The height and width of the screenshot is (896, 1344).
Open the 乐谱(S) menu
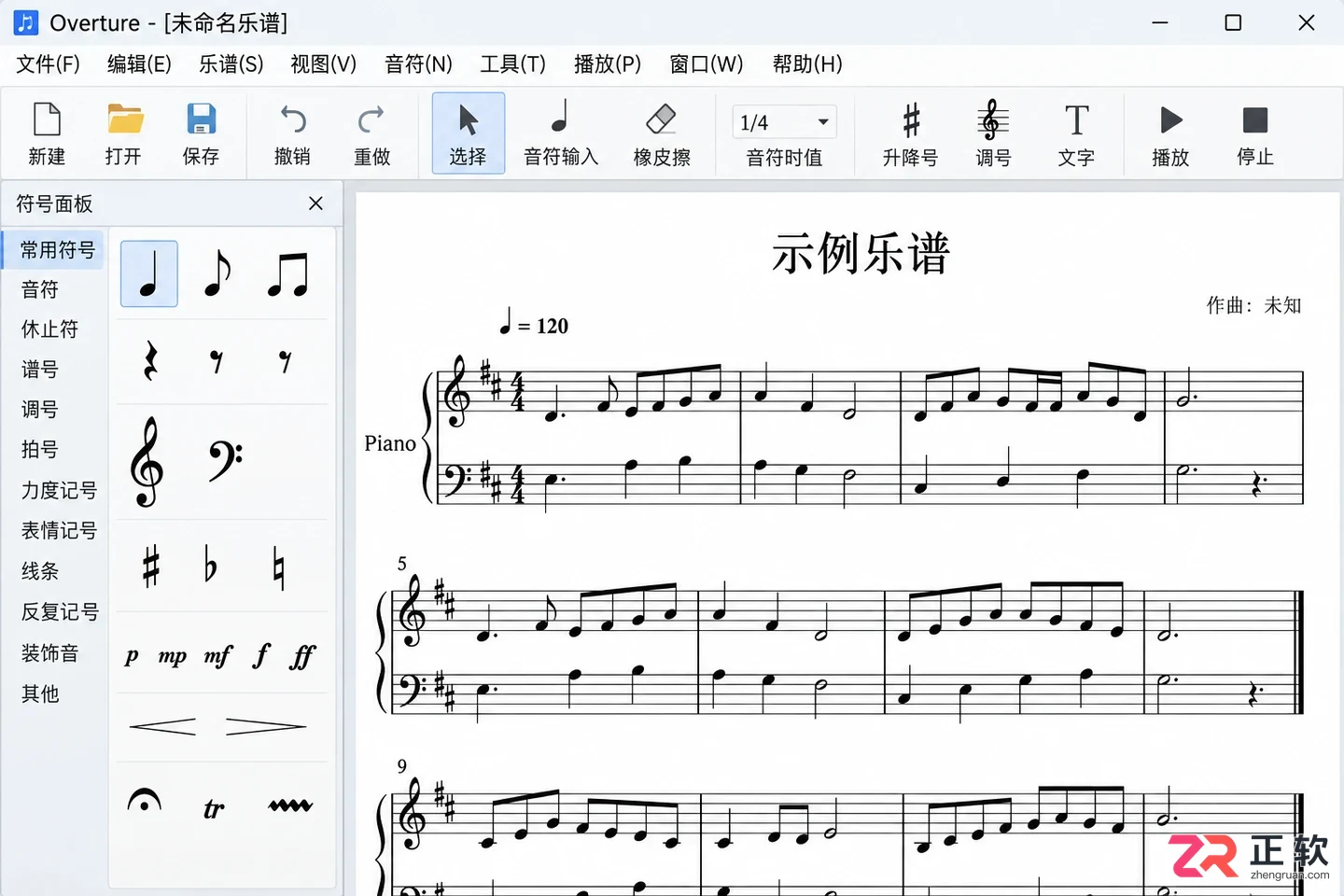click(x=231, y=63)
